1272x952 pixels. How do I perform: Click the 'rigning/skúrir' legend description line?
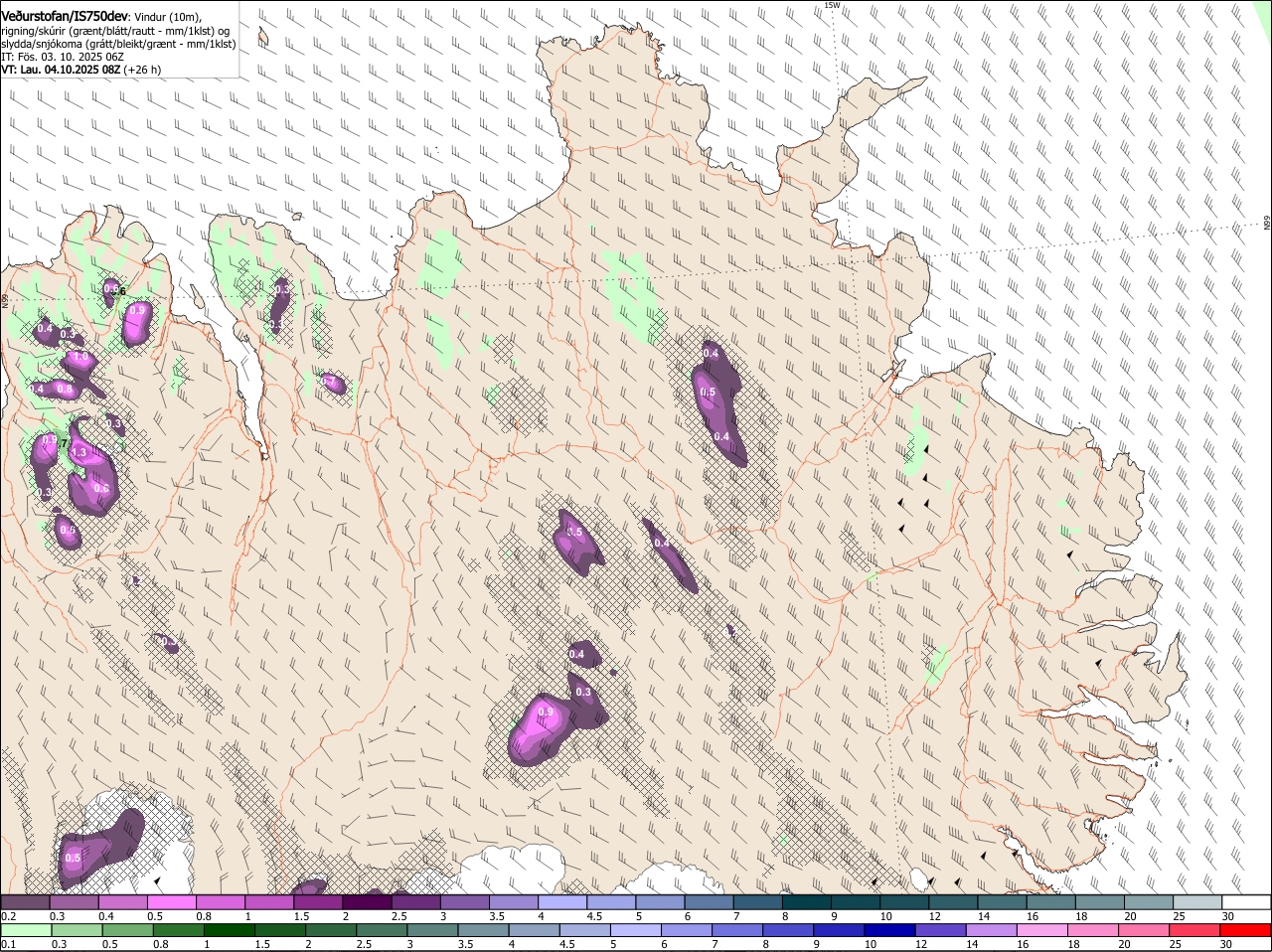(114, 31)
